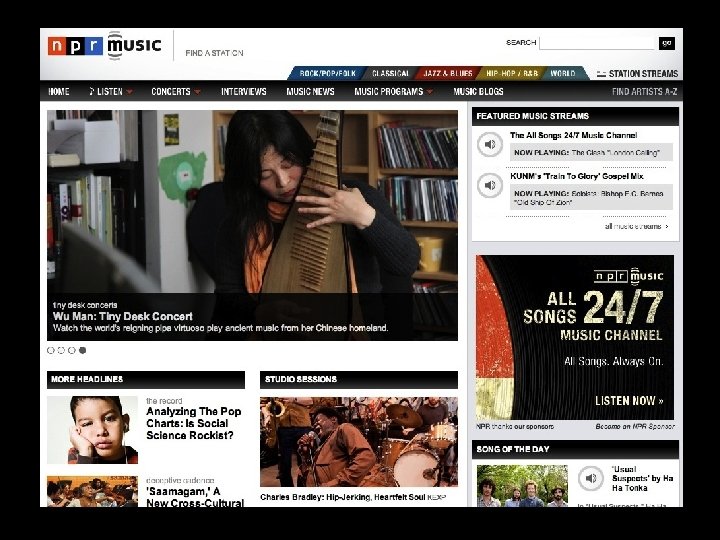The width and height of the screenshot is (720, 540).
Task: Open the Charles Bradley performance thumbnail
Action: tap(359, 442)
